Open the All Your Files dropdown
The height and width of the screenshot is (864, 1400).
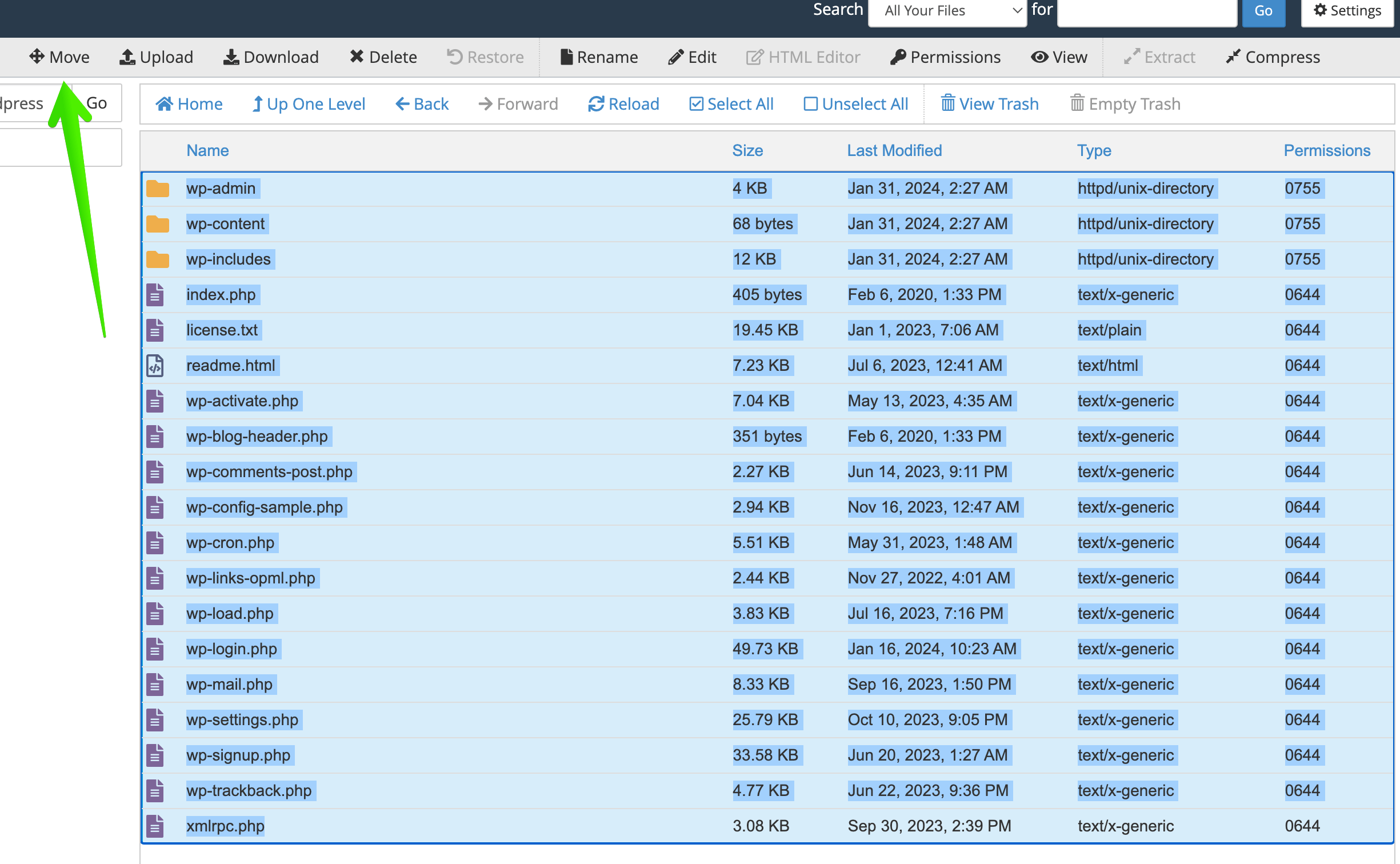(947, 10)
